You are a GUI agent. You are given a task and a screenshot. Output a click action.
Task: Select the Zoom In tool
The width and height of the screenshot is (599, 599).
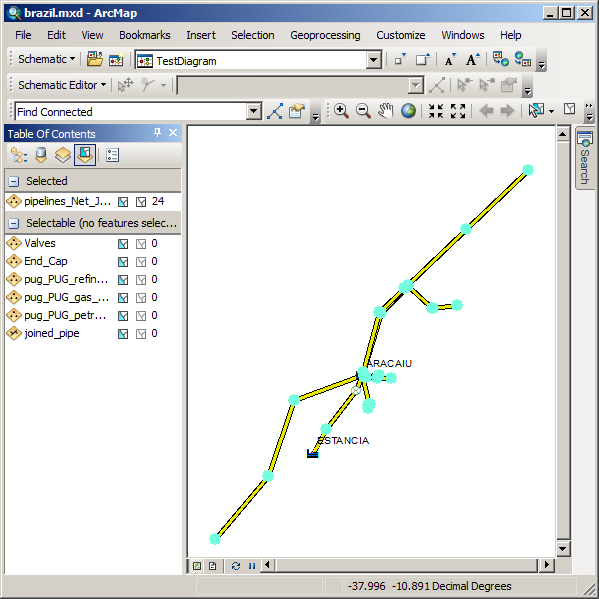pos(341,111)
